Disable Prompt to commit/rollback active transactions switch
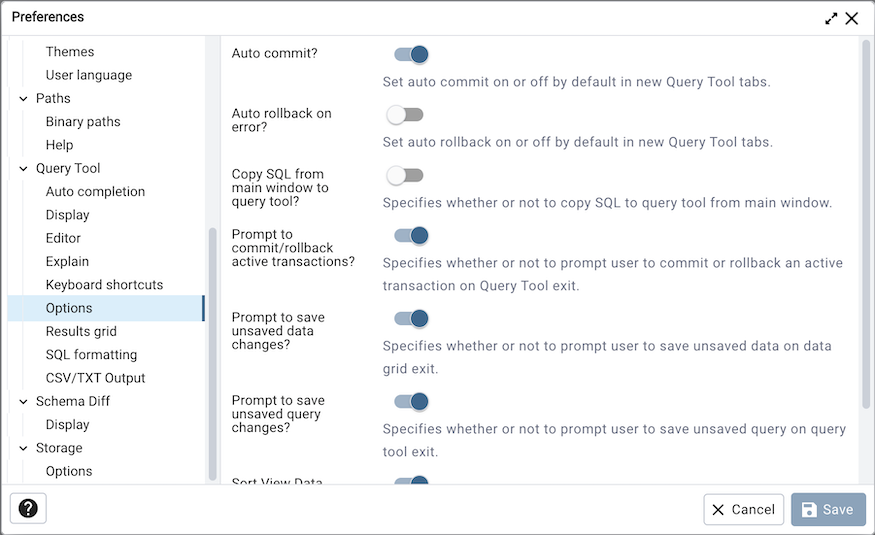Image resolution: width=875 pixels, height=535 pixels. coord(411,236)
